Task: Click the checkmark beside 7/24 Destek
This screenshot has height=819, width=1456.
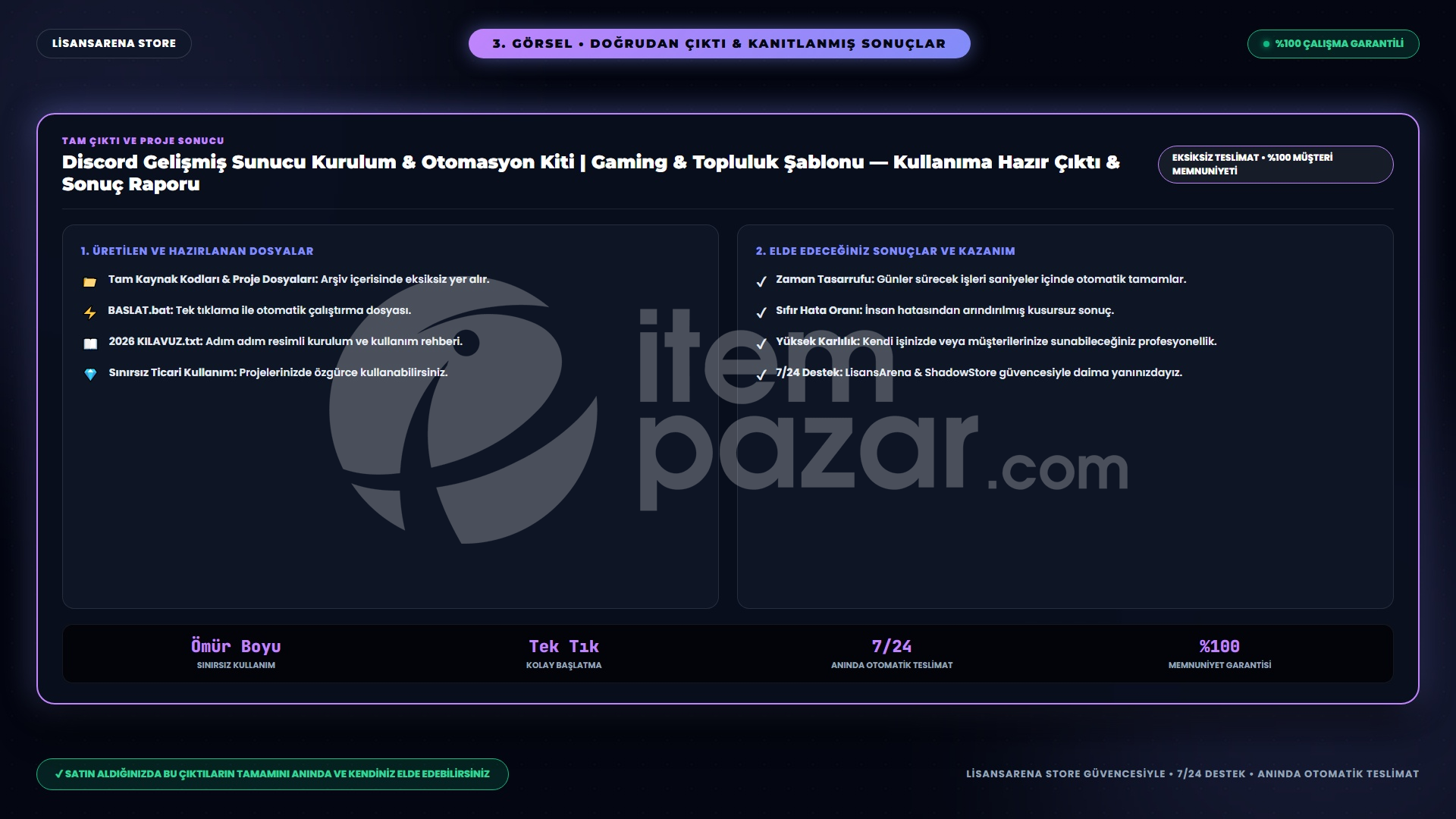Action: (x=761, y=375)
